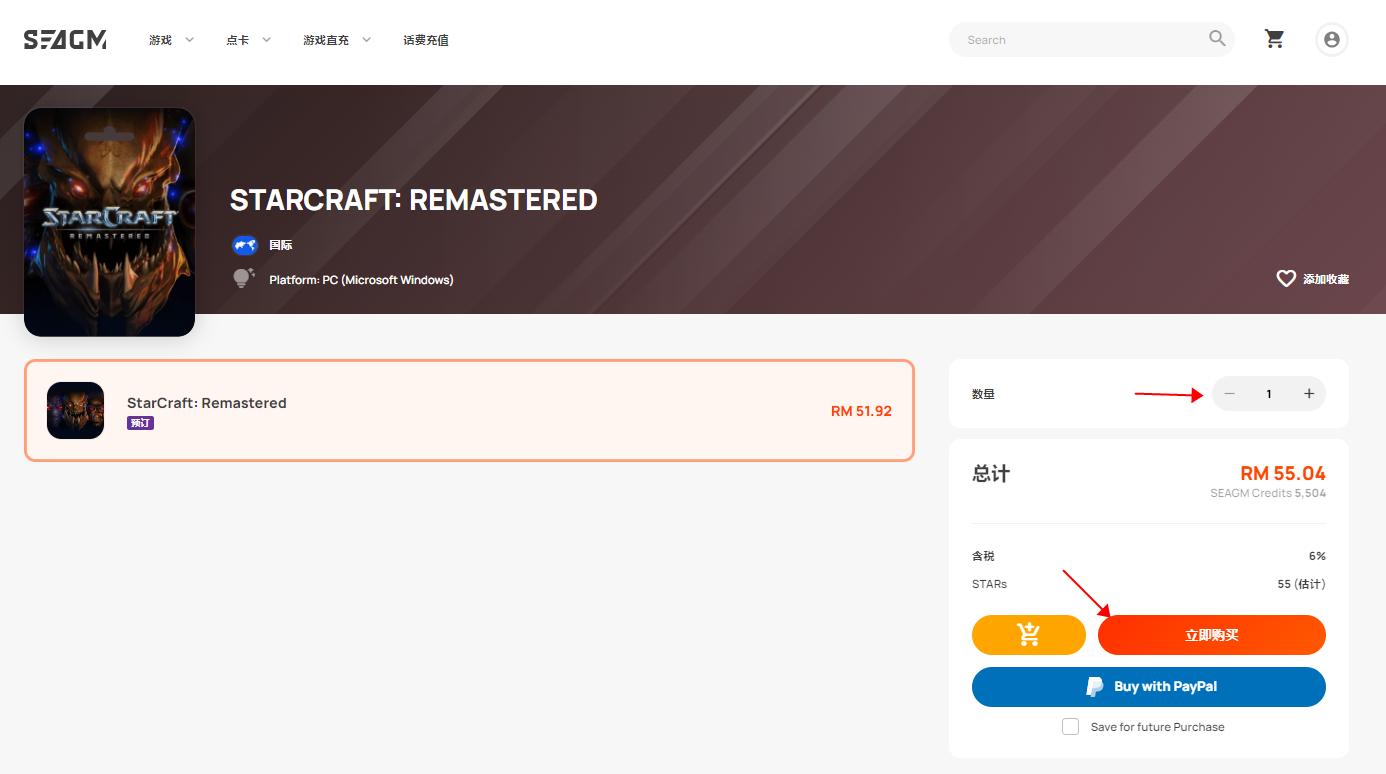The width and height of the screenshot is (1386, 774).
Task: Click the RM 51.92 price
Action: pos(861,411)
